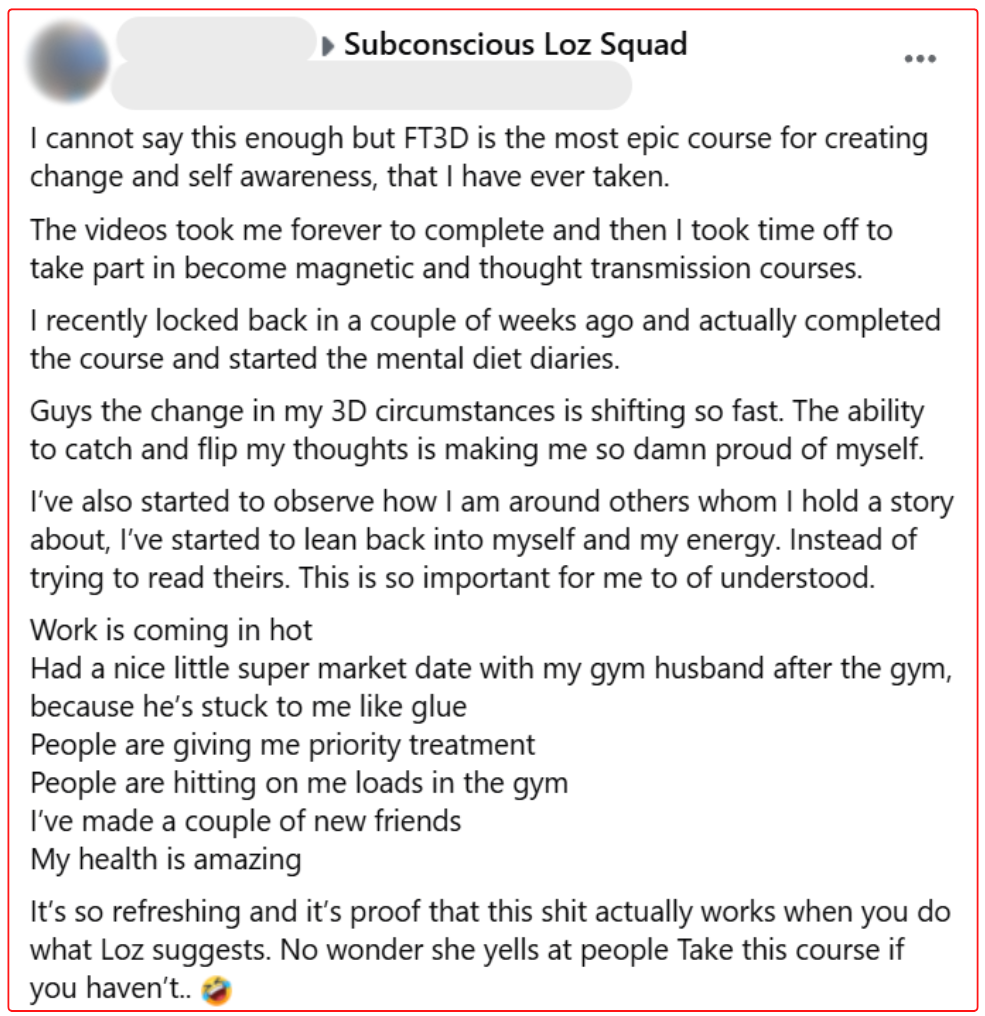The image size is (985, 1016).
Task: Click the line "People are giving me priority treatment"
Action: tap(283, 744)
